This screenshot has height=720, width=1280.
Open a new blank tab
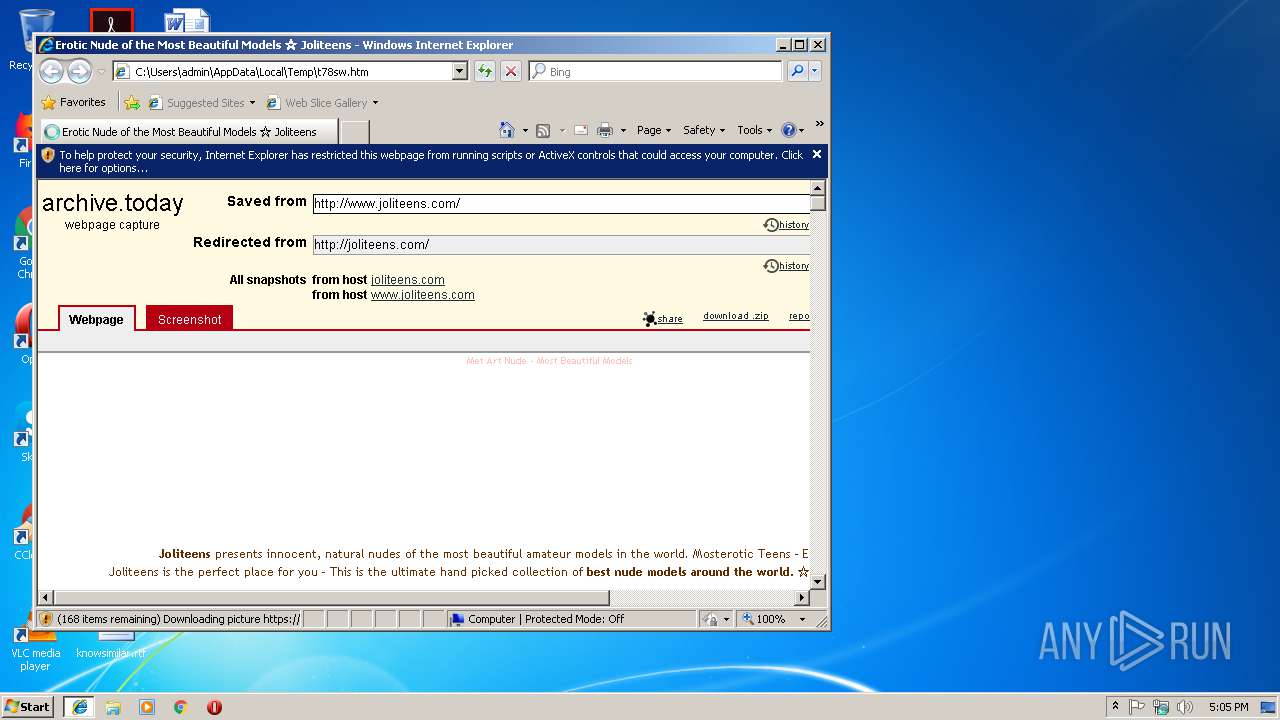pyautogui.click(x=355, y=132)
